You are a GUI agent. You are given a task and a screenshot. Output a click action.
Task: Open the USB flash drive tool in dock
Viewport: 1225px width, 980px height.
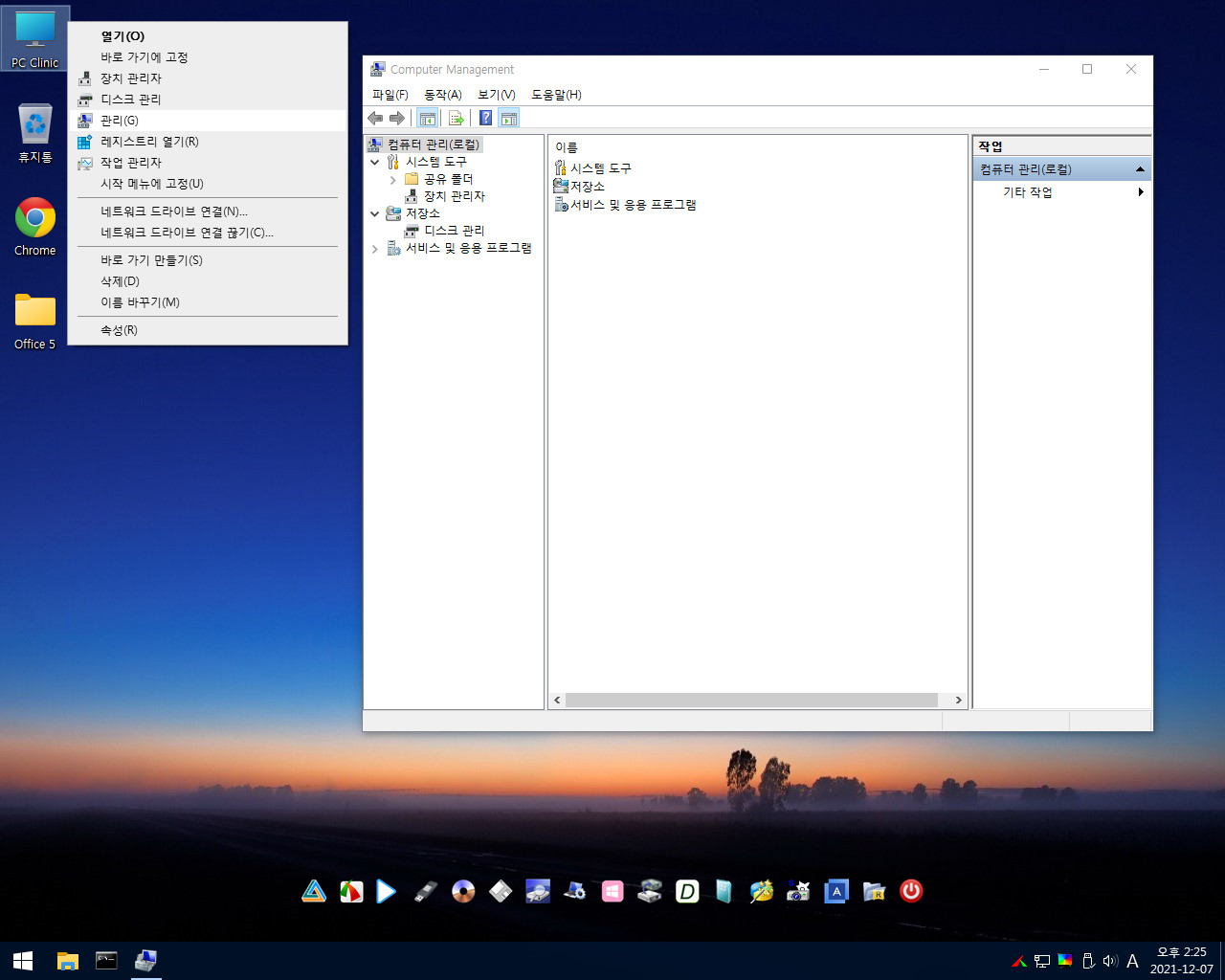click(426, 892)
